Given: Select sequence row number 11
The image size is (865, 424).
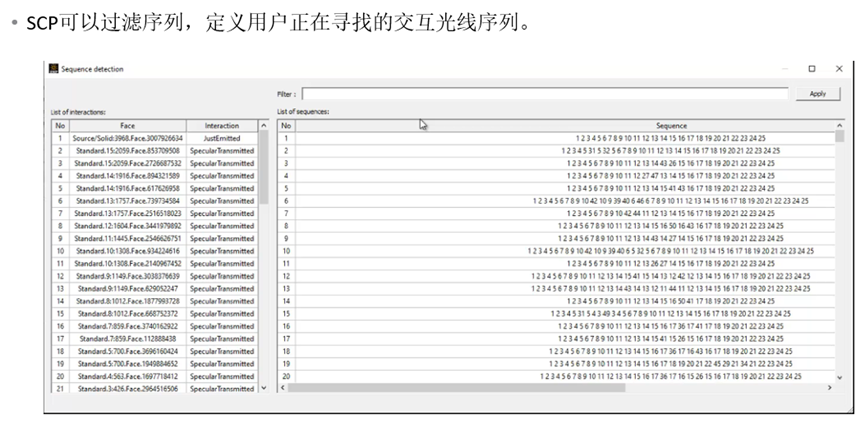Looking at the screenshot, I should 556,264.
